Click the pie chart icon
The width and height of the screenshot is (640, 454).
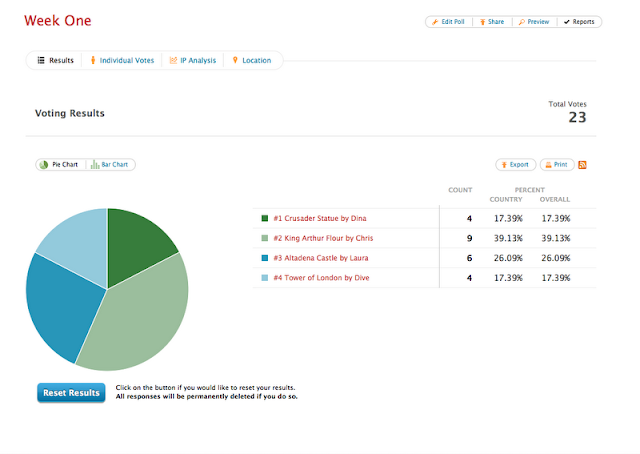44,165
